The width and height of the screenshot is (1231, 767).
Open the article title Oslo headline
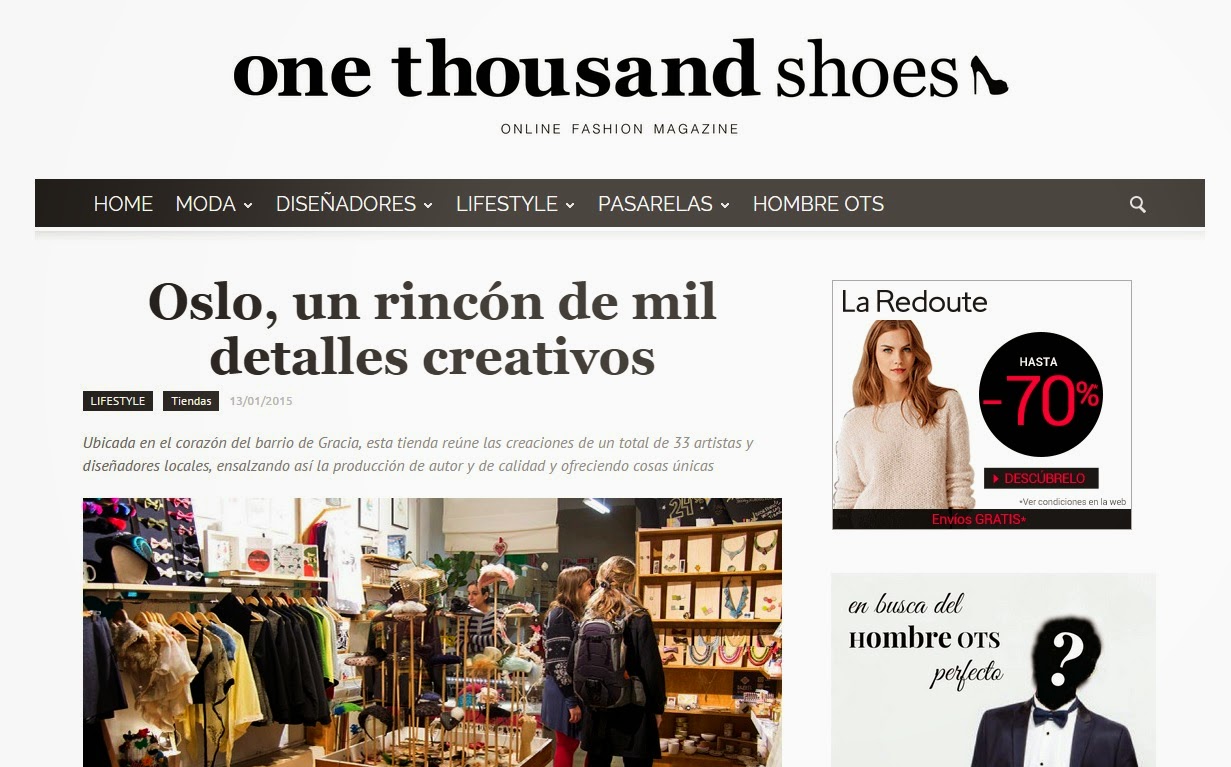tap(432, 328)
